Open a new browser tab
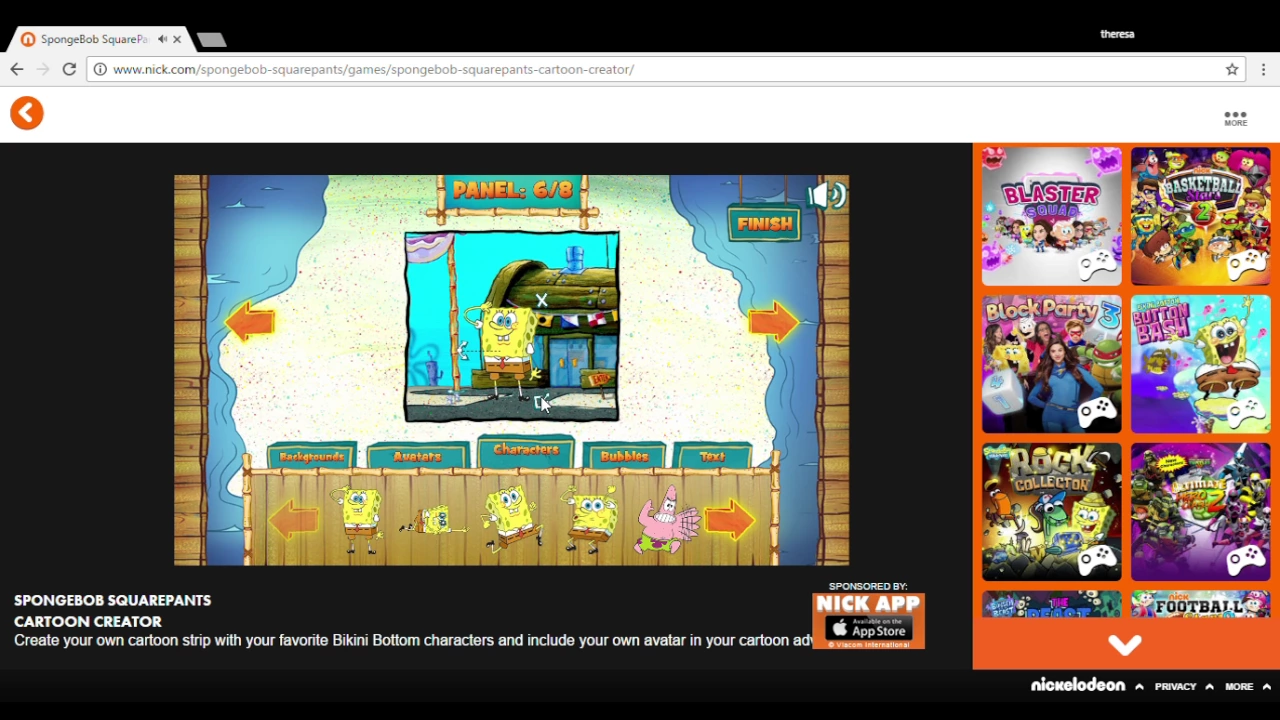This screenshot has width=1280, height=720. 212,40
